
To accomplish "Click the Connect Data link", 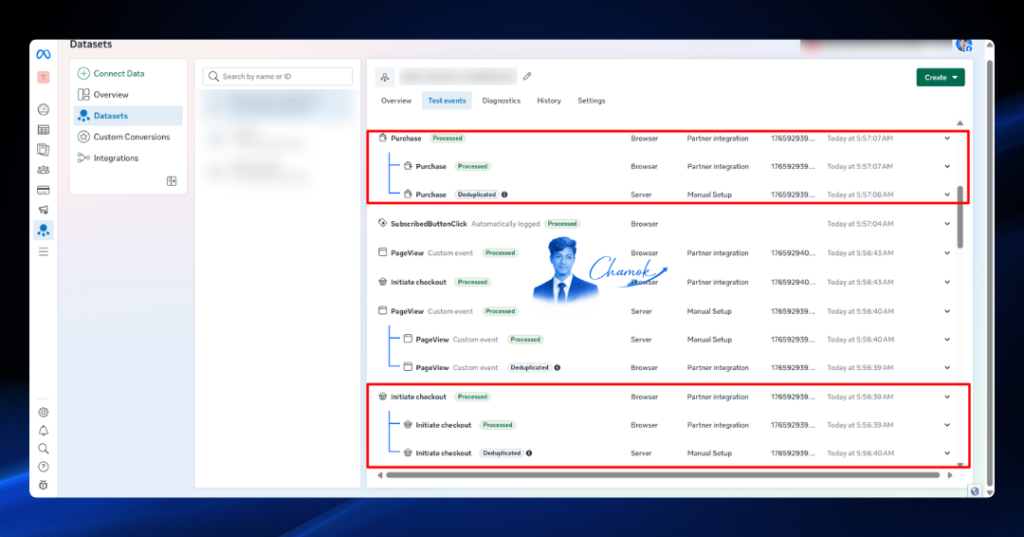I will coord(118,73).
